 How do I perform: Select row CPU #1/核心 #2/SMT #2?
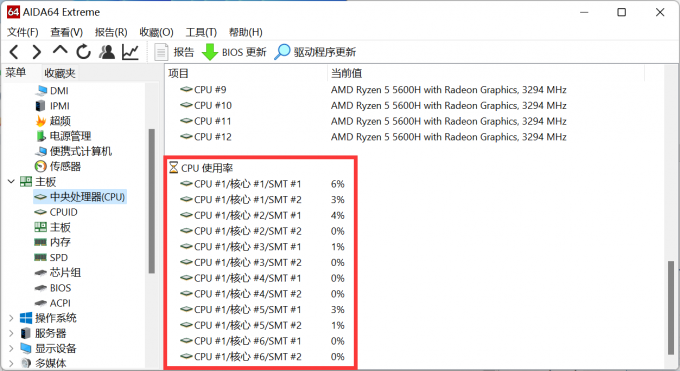262,231
